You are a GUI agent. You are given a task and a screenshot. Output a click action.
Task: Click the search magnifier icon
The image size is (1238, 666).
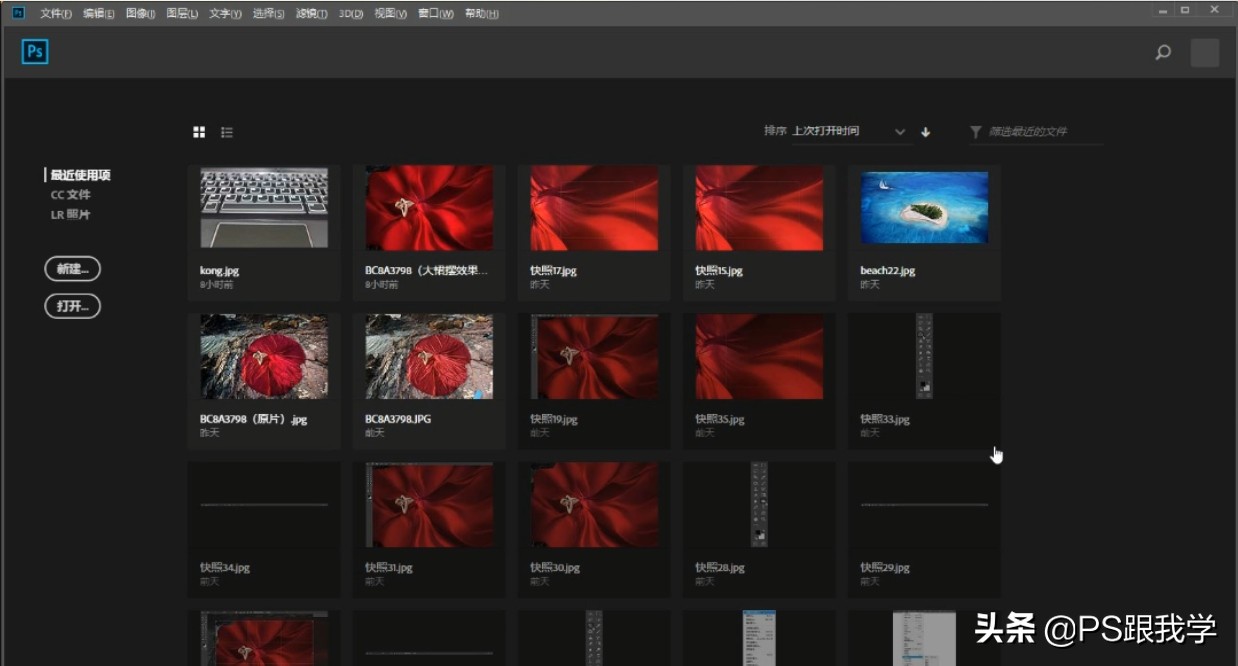[x=1162, y=51]
